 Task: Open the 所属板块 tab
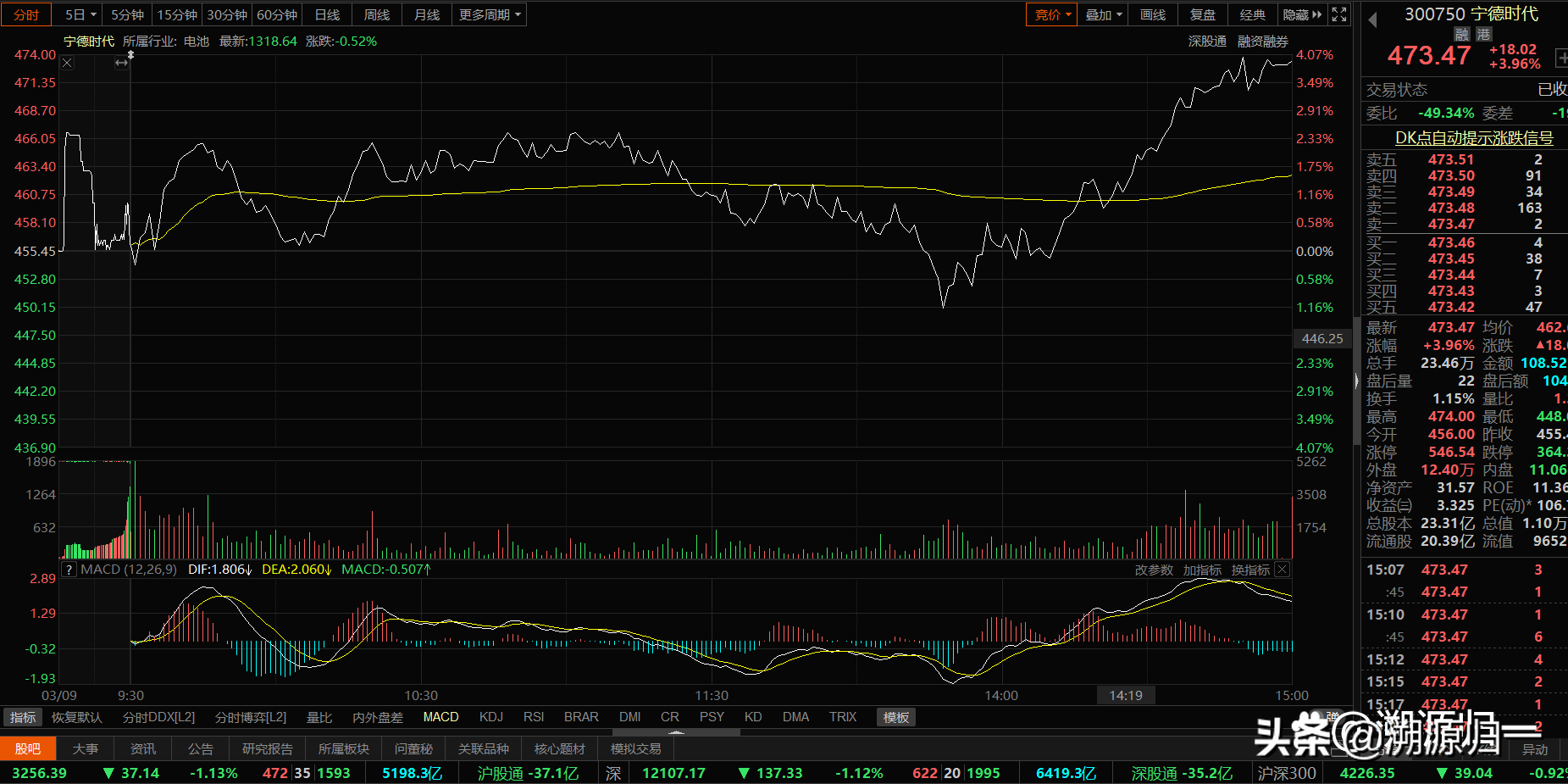[x=344, y=748]
